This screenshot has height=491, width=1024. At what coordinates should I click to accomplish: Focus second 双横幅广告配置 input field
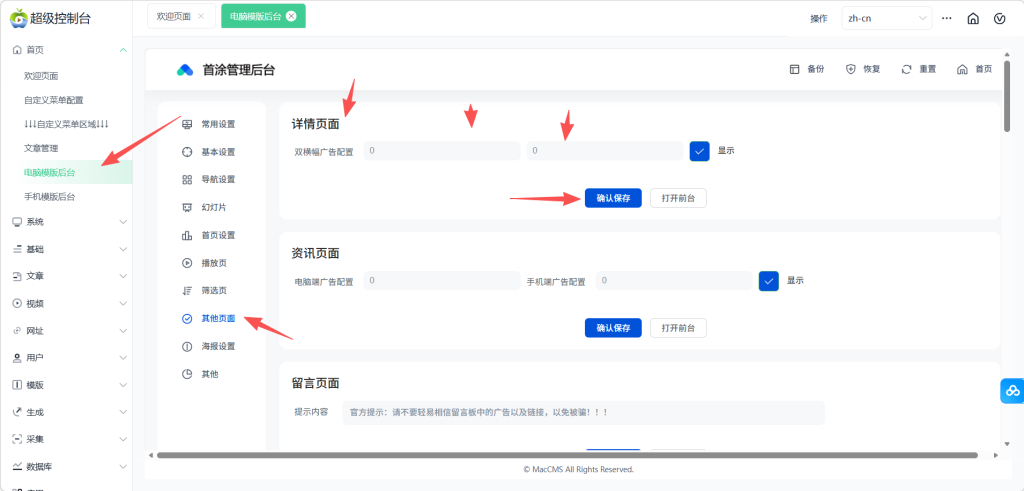605,151
